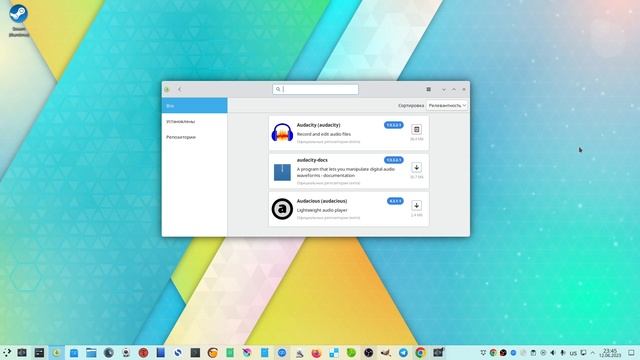The width and height of the screenshot is (640, 360).
Task: Click the green round icon in the taskbar
Action: click(x=351, y=352)
